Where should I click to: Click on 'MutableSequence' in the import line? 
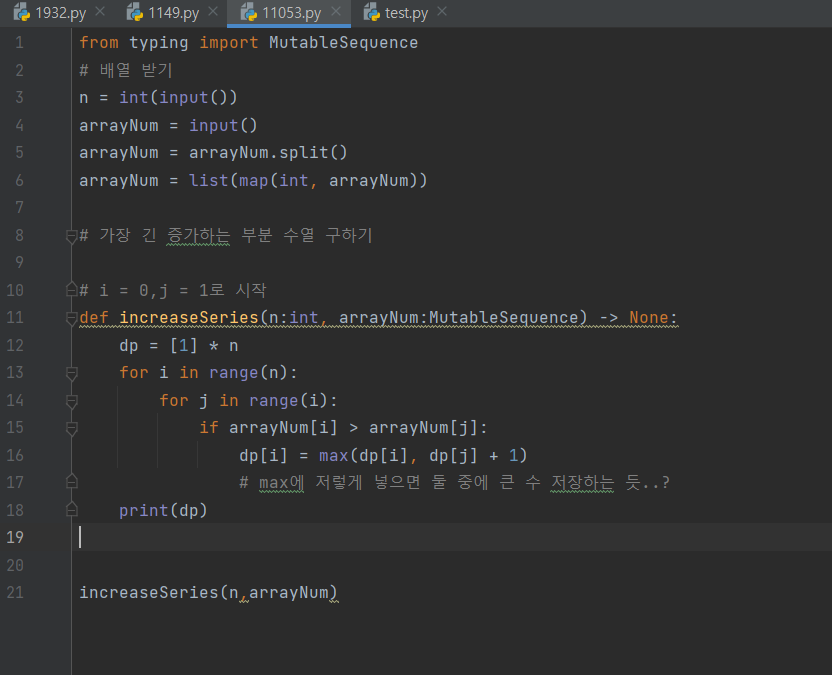343,42
